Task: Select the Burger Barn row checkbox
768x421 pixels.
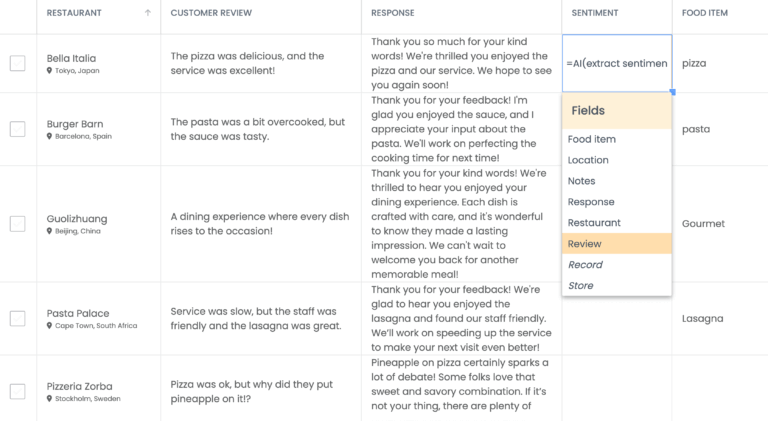Action: click(x=18, y=129)
